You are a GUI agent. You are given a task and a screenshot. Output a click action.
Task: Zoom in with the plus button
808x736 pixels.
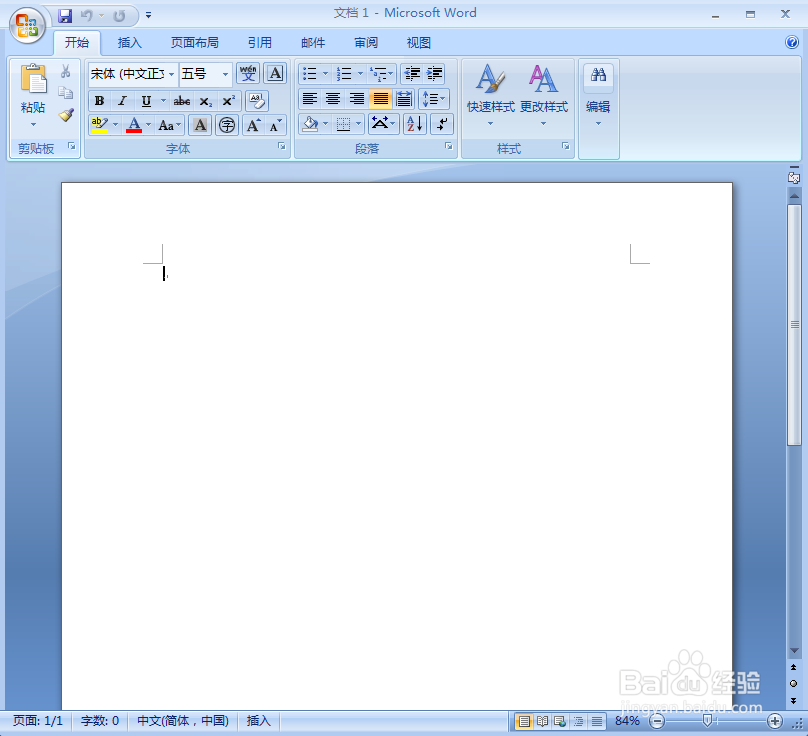775,721
